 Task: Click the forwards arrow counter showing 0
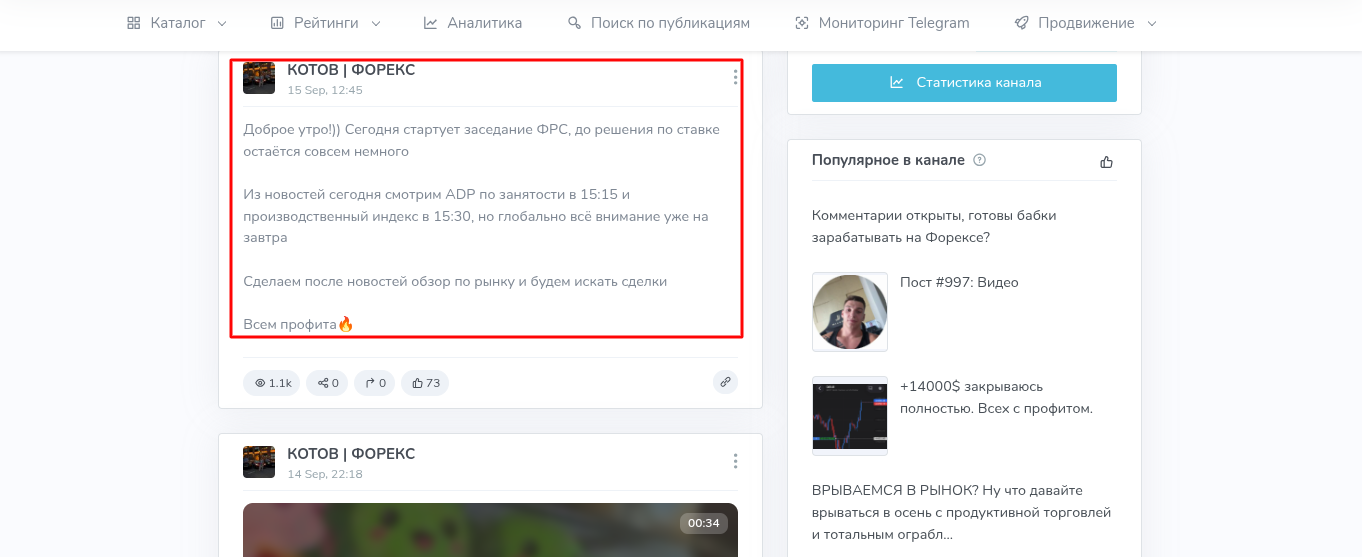pos(375,382)
